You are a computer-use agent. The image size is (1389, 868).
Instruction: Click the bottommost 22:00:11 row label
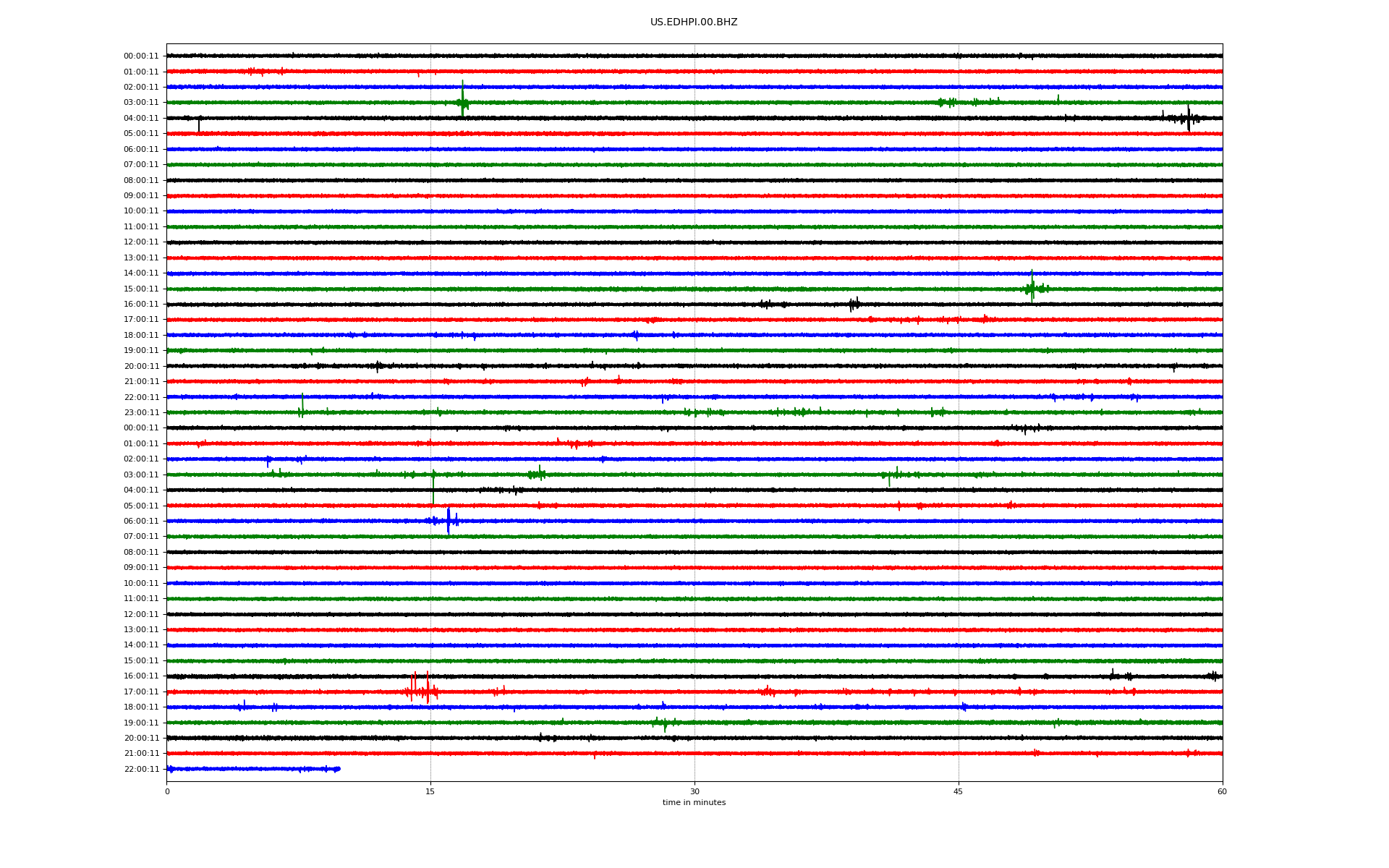click(x=141, y=769)
